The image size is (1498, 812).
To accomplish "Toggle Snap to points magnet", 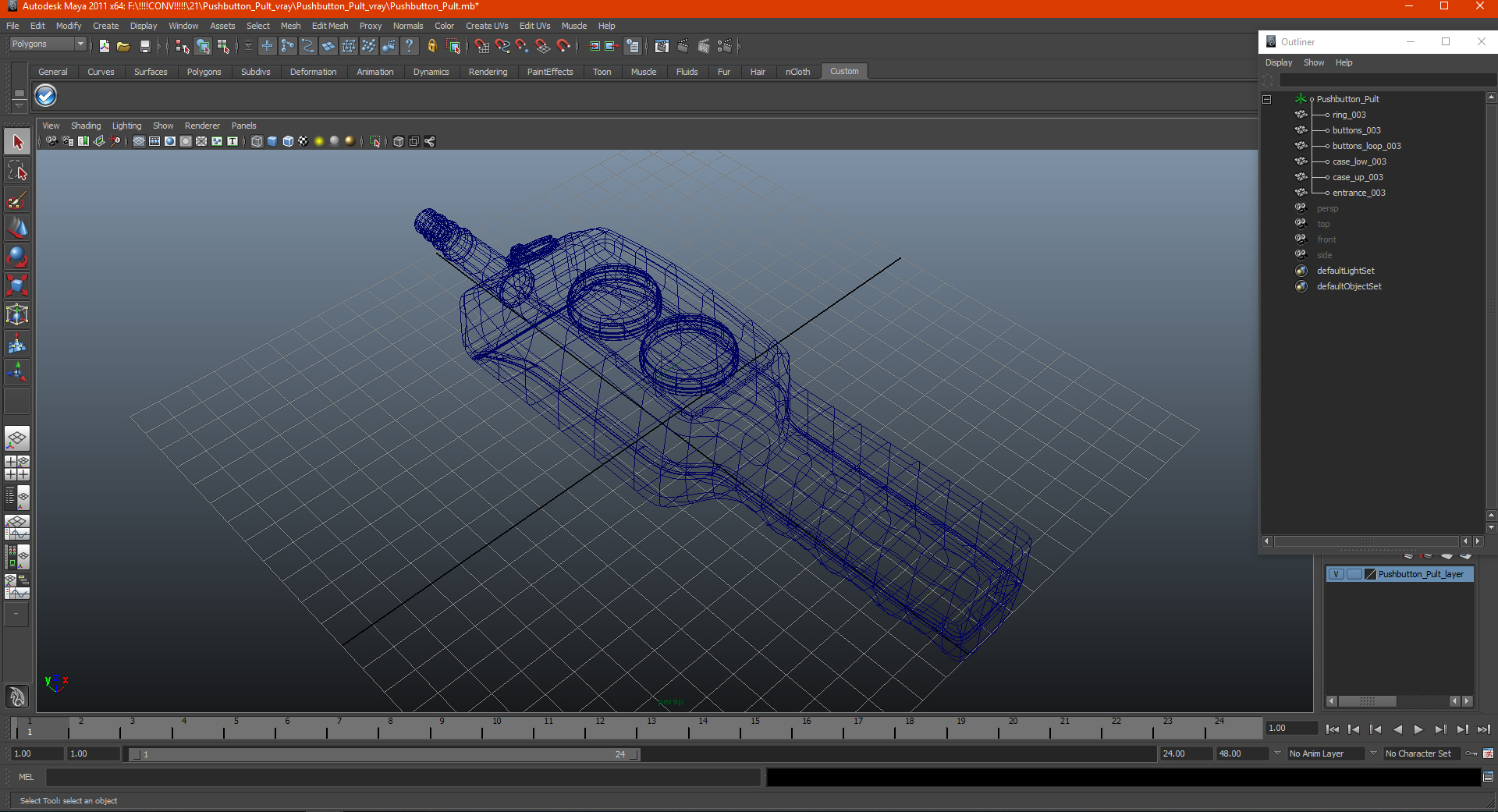I will (x=523, y=46).
